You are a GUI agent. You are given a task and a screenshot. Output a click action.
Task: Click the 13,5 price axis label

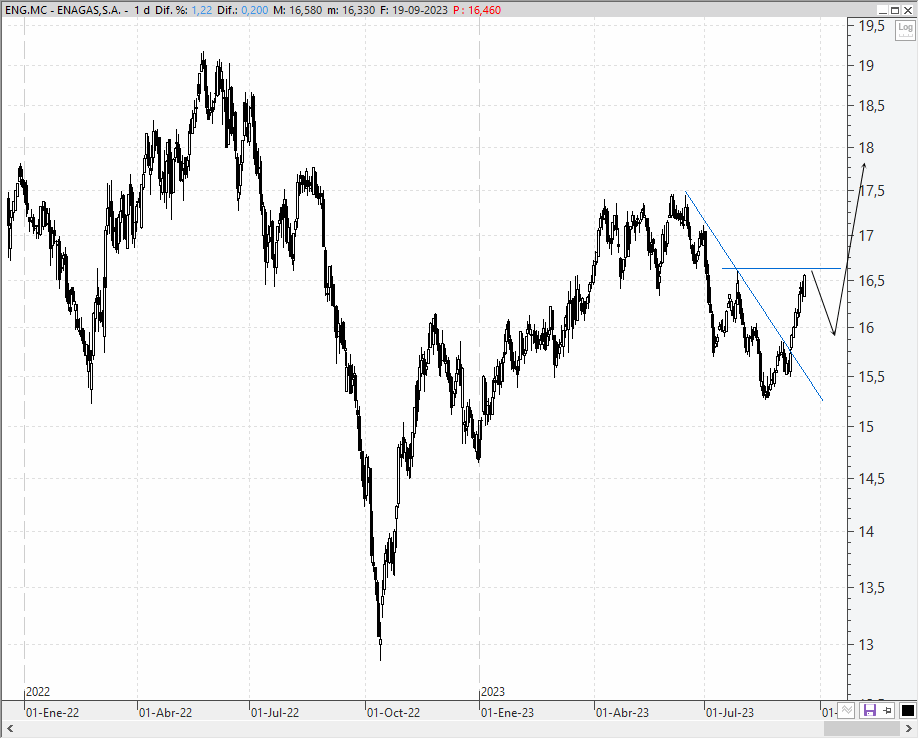click(872, 588)
